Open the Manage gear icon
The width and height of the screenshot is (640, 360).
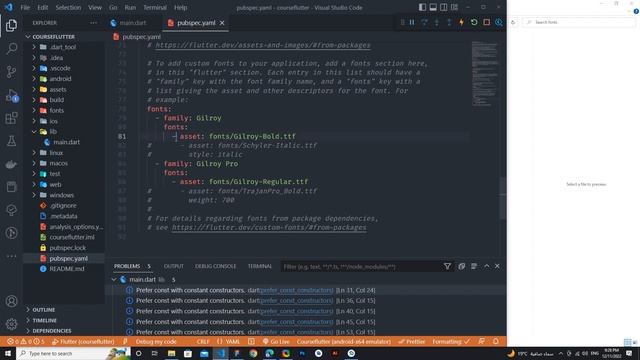(11, 324)
